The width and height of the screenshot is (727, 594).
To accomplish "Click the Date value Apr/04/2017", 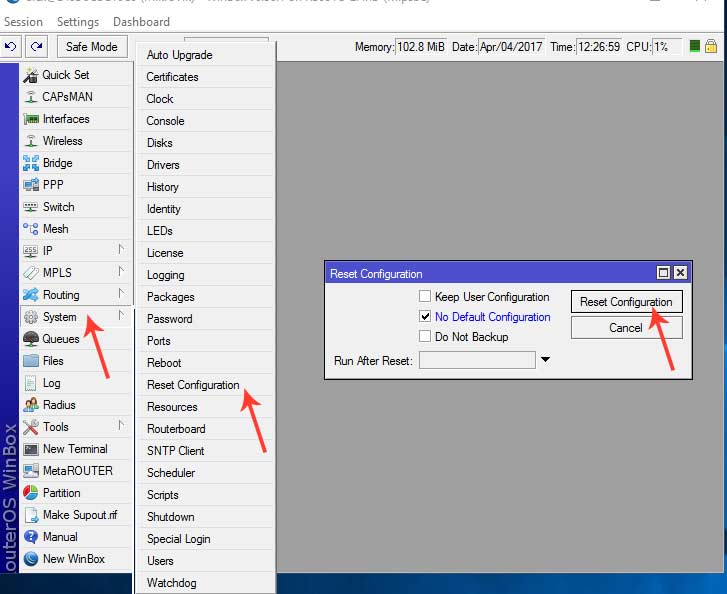I will [511, 47].
